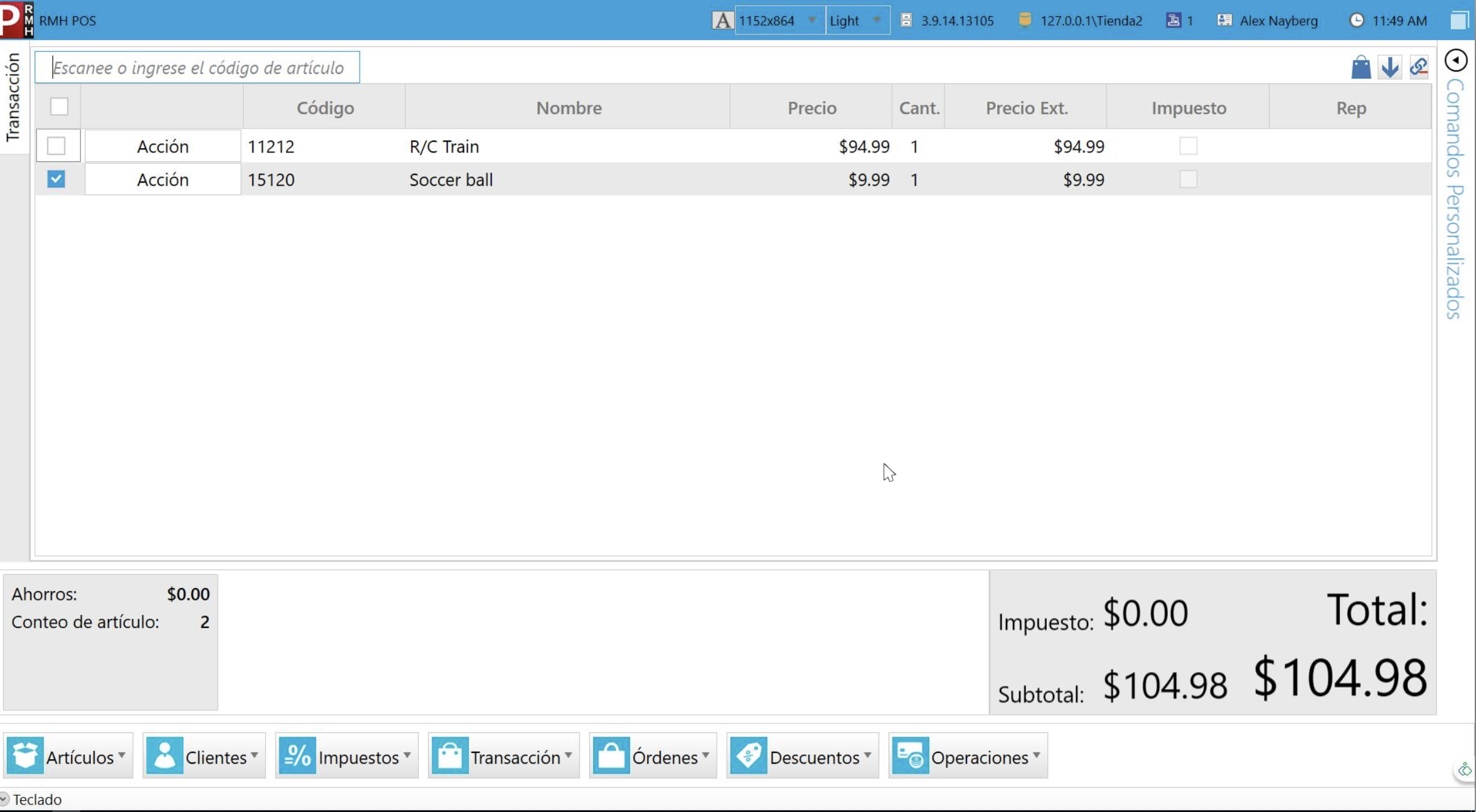
Task: Click the blue down arrow icon
Action: click(x=1390, y=67)
